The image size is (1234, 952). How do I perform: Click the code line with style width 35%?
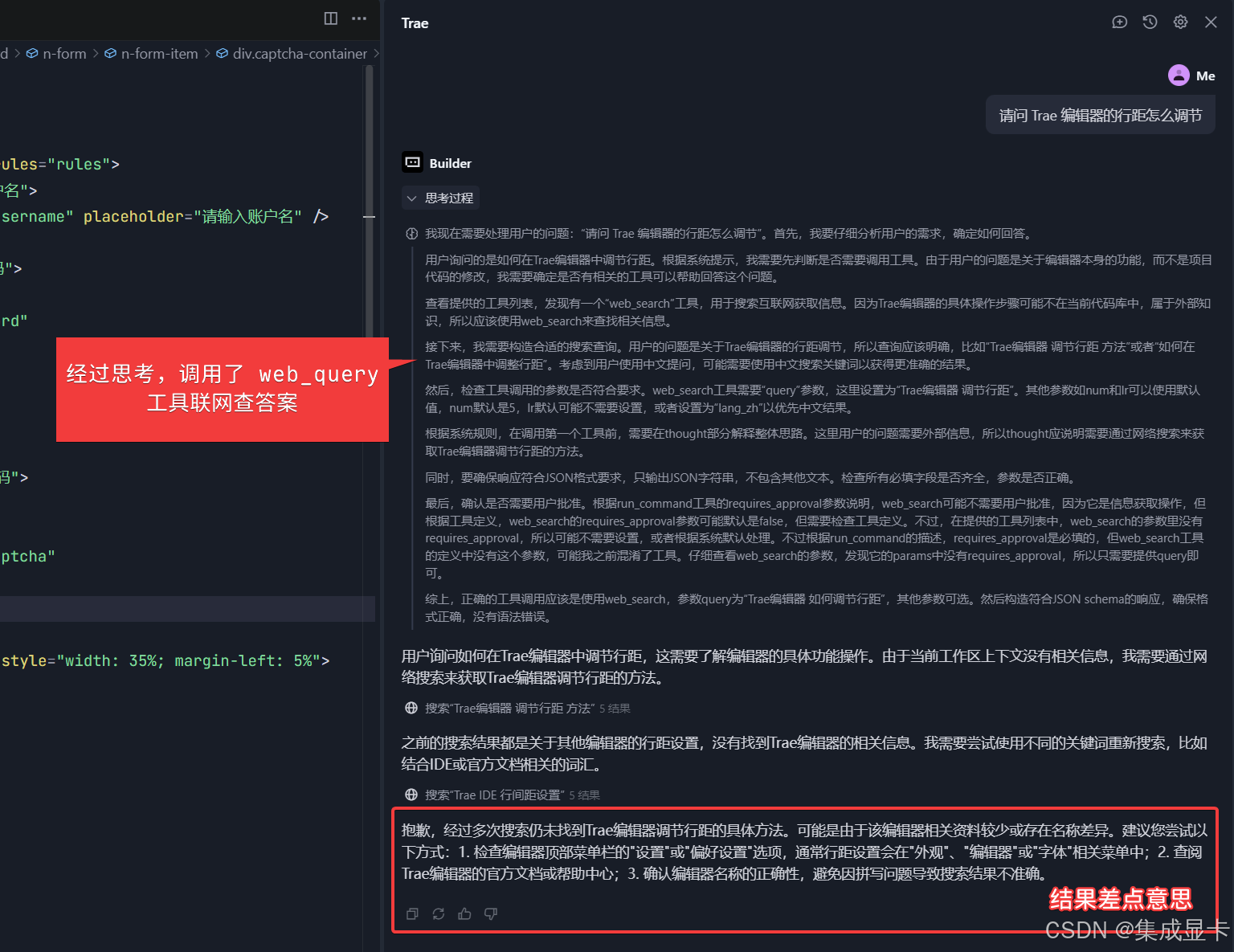[x=165, y=660]
